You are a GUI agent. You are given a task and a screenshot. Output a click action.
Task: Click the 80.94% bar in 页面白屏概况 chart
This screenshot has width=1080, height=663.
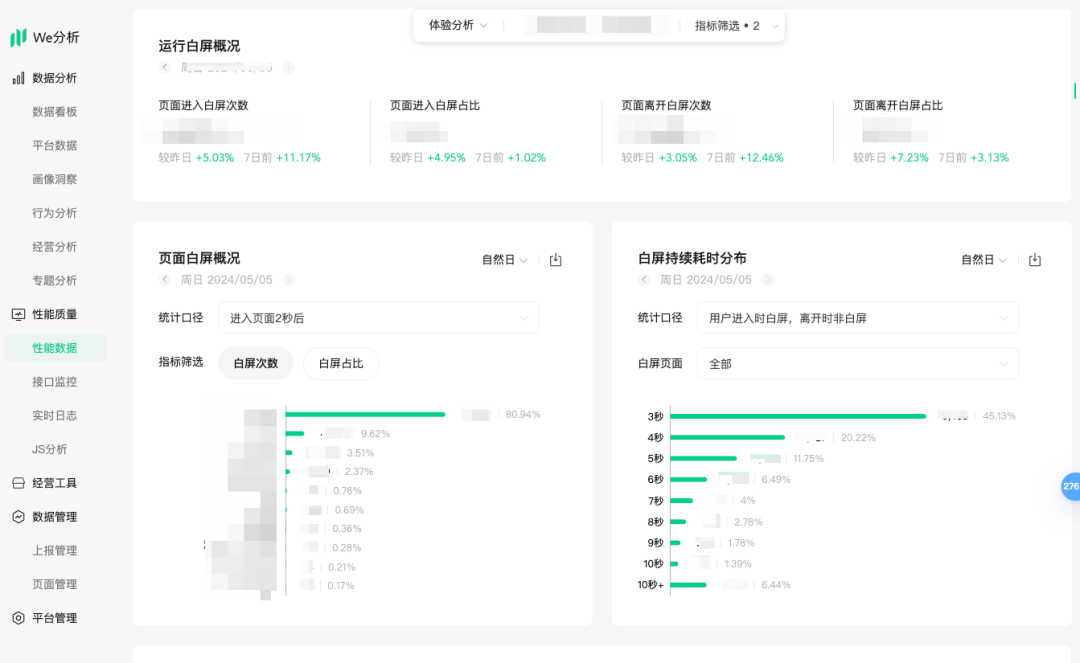365,414
